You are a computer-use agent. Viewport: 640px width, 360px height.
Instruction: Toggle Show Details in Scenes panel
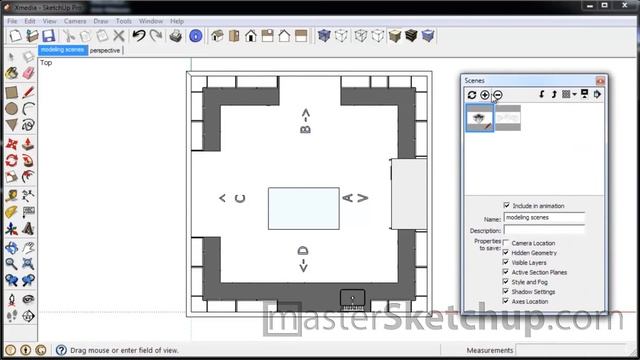(584, 94)
